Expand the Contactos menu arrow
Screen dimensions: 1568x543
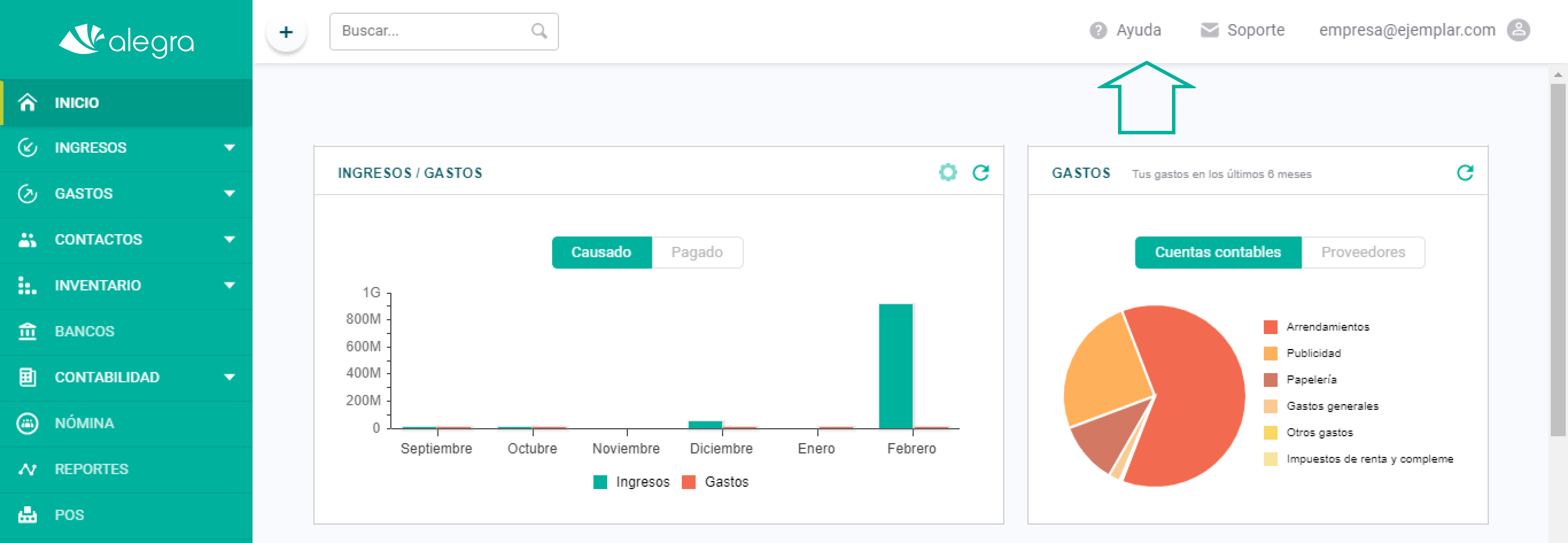coord(230,239)
